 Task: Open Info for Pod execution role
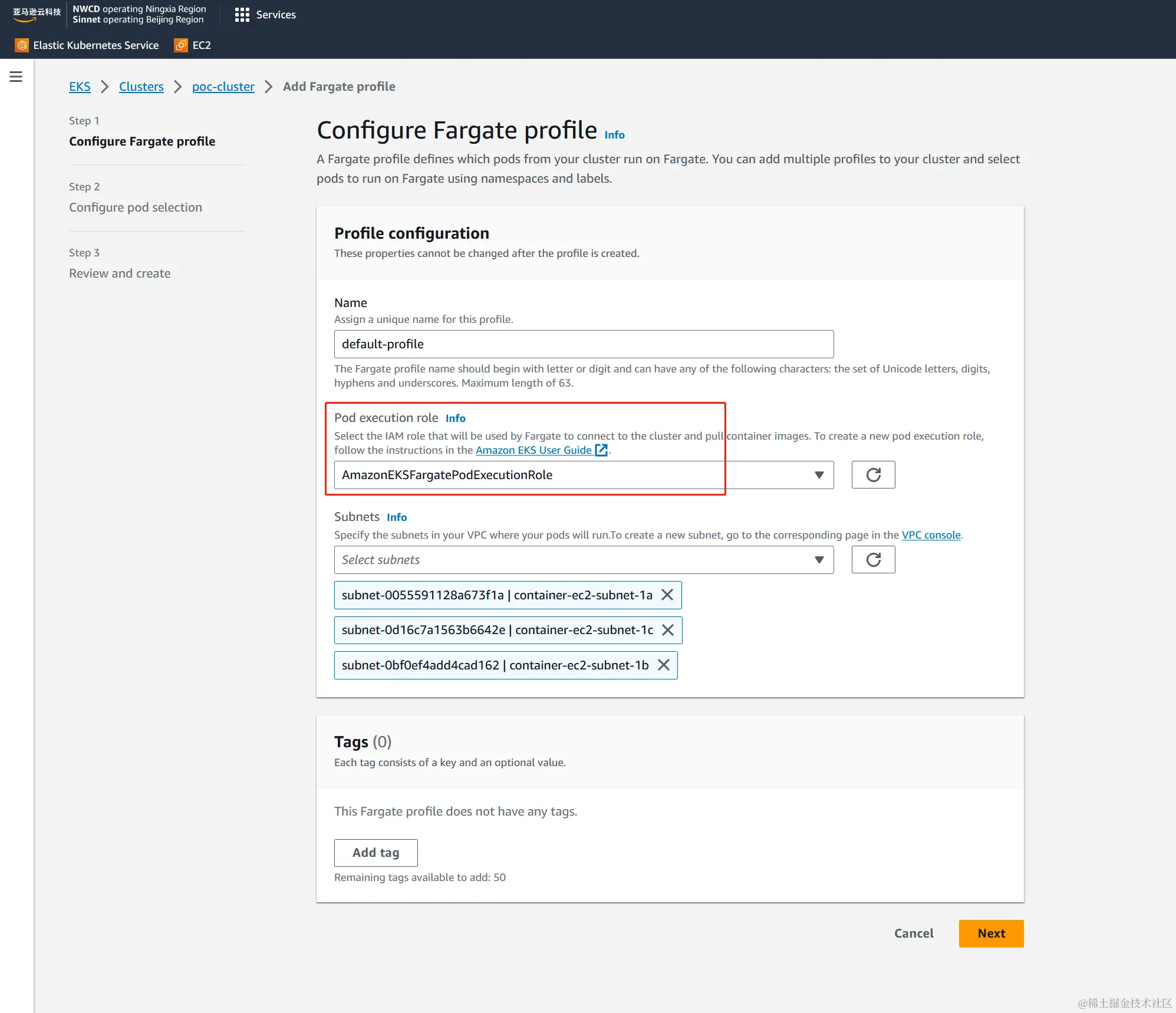(455, 418)
